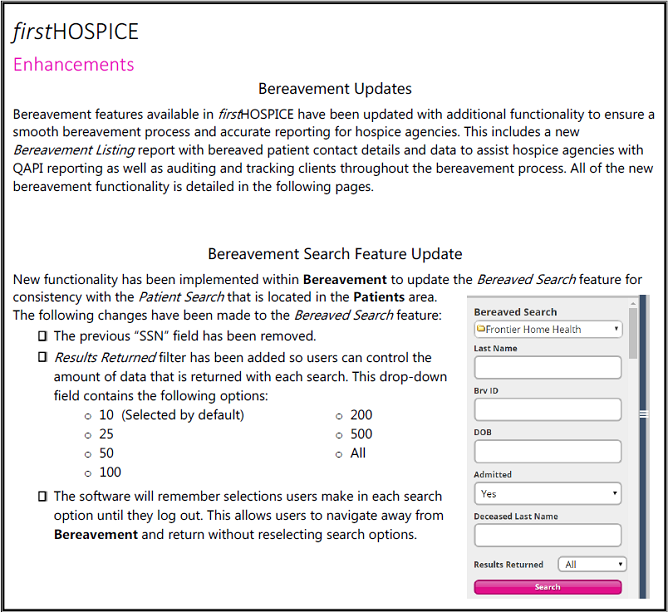Click the pink Enhancements heading
Viewport: 668px width, 612px height.
(73, 65)
